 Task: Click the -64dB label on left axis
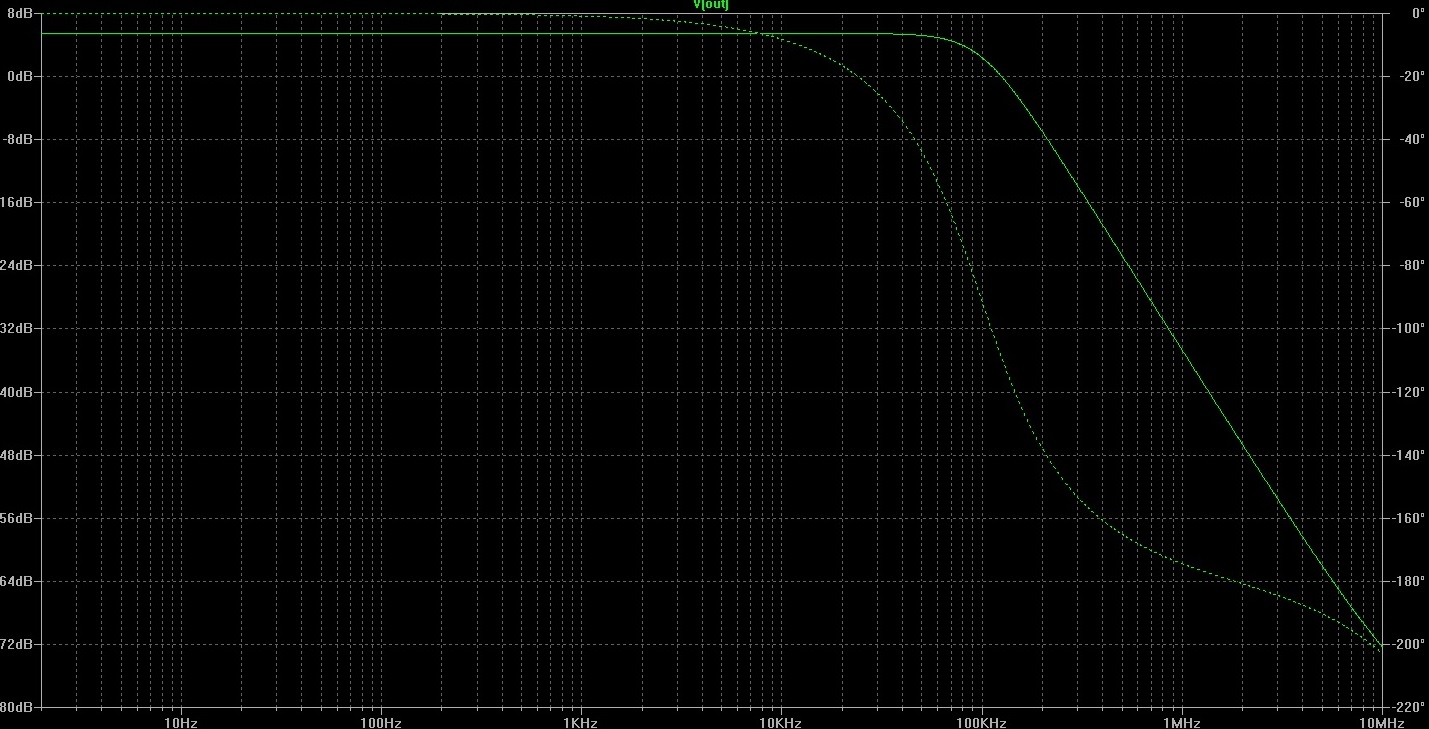(18, 581)
